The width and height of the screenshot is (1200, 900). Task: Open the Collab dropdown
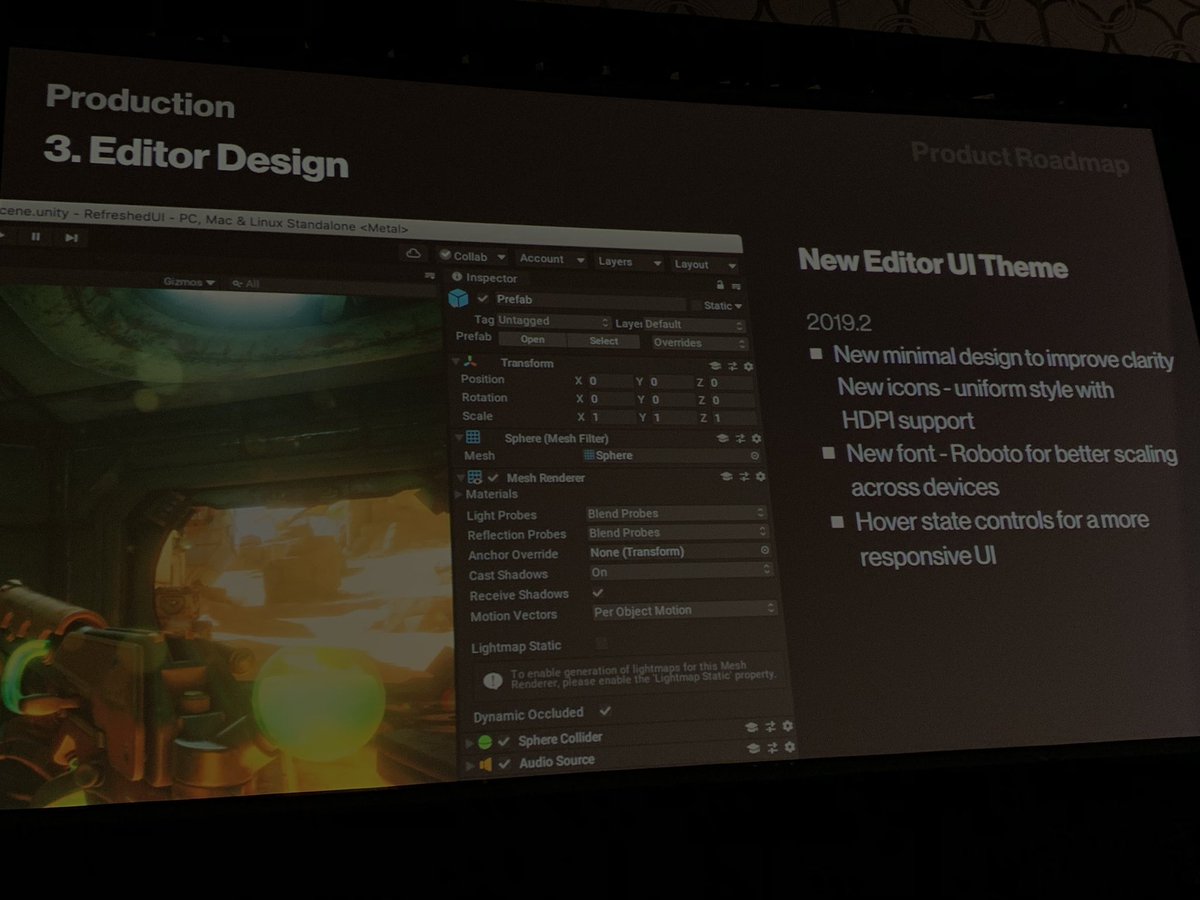pos(473,257)
